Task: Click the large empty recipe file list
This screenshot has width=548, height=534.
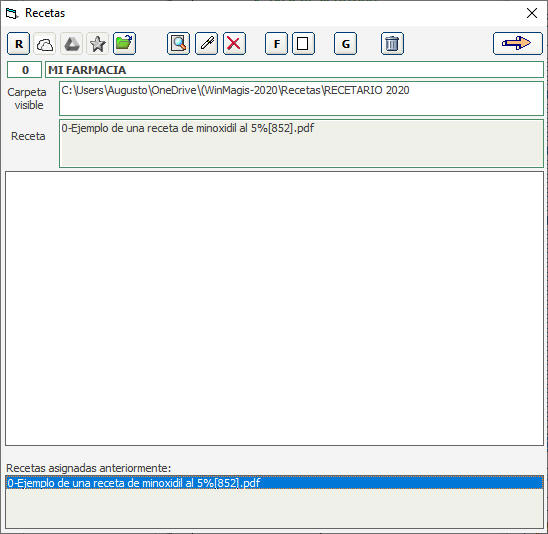Action: (274, 309)
